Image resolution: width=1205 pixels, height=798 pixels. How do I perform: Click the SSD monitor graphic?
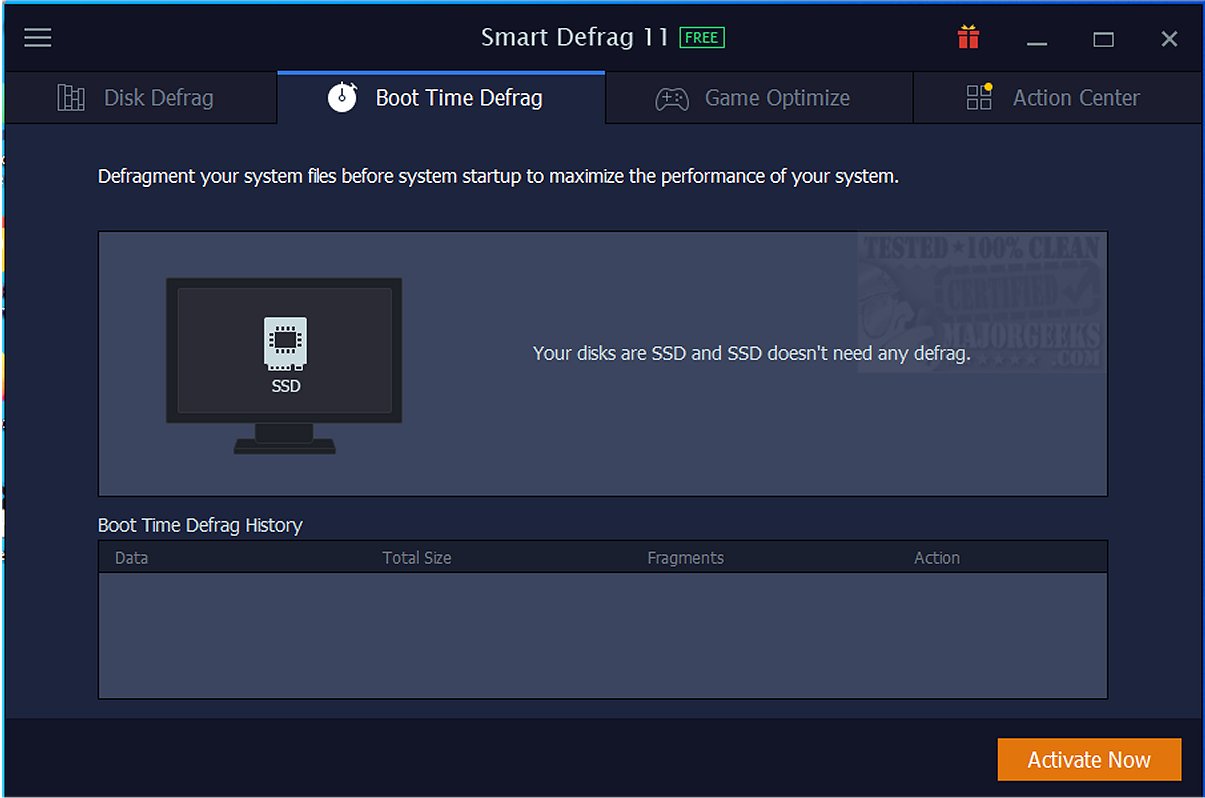pos(284,366)
